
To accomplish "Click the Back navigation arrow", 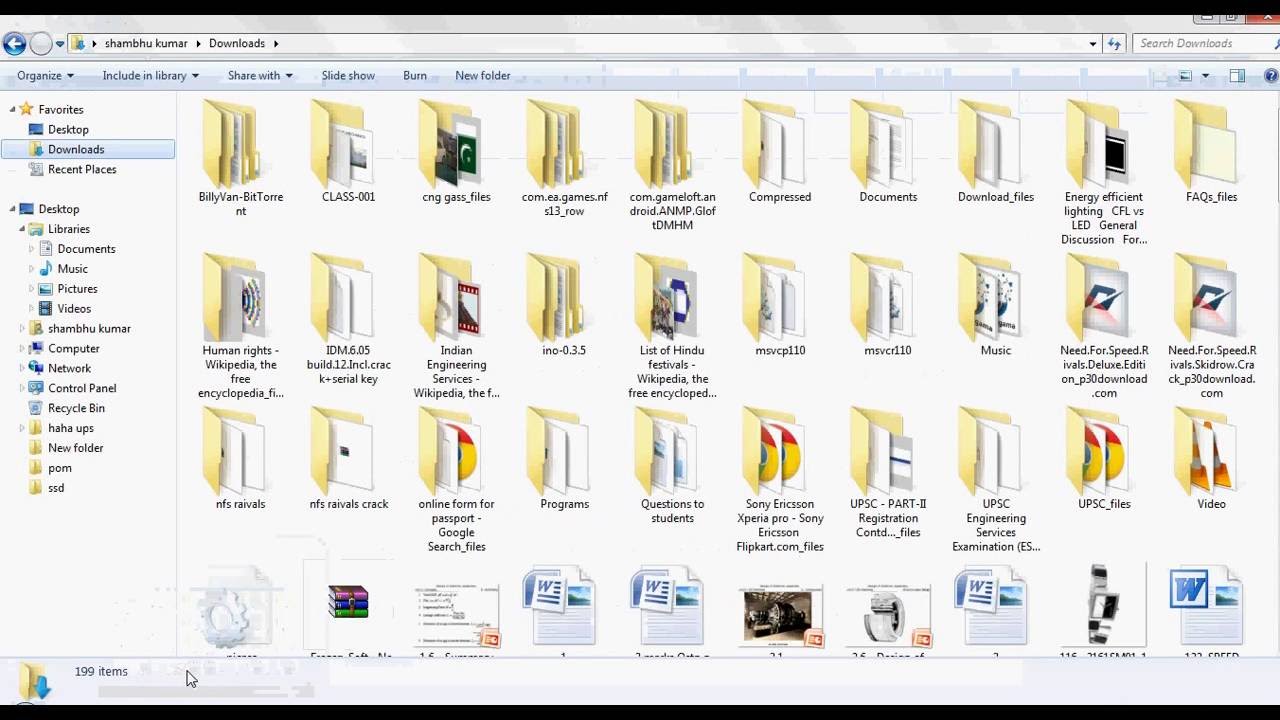I will 14,43.
